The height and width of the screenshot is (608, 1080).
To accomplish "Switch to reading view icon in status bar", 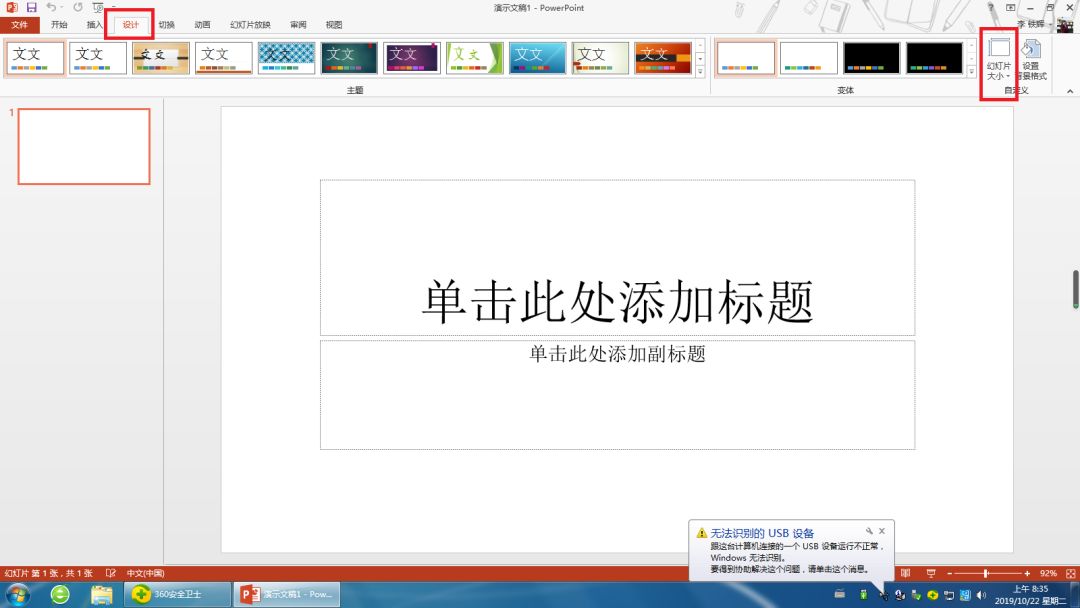I will point(905,573).
